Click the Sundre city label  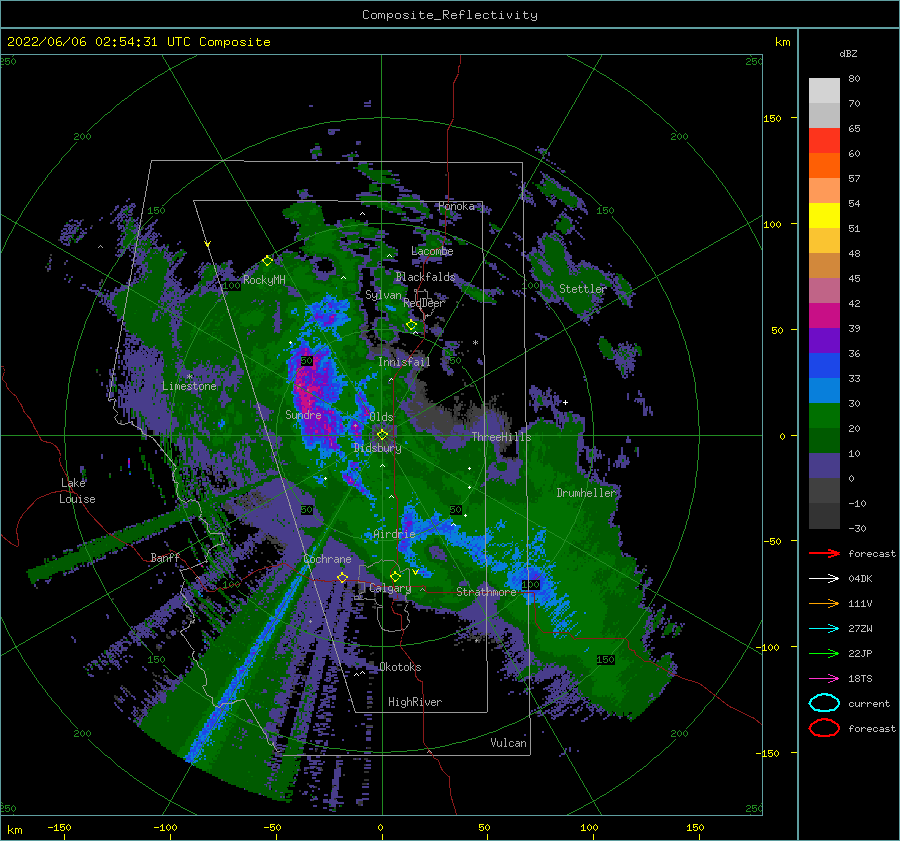pos(303,414)
